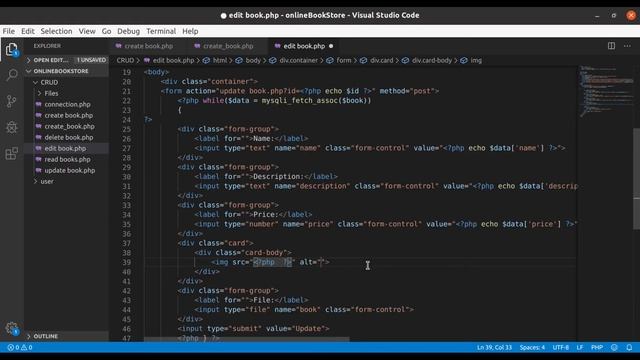This screenshot has height=360, width=640.
Task: Change indentation via Spaces: 4
Action: (532, 348)
